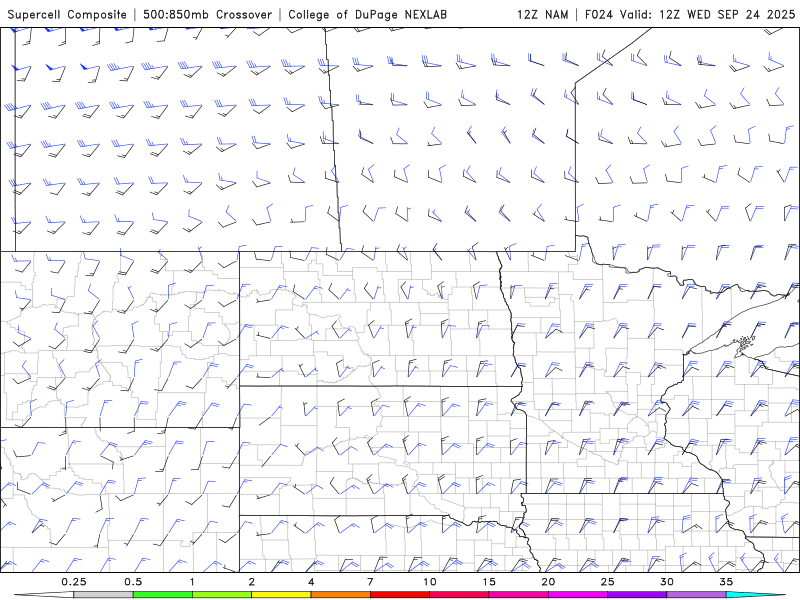Click the "F024 Valid: 12Z WED SEP 24 2025" text

[x=690, y=14]
